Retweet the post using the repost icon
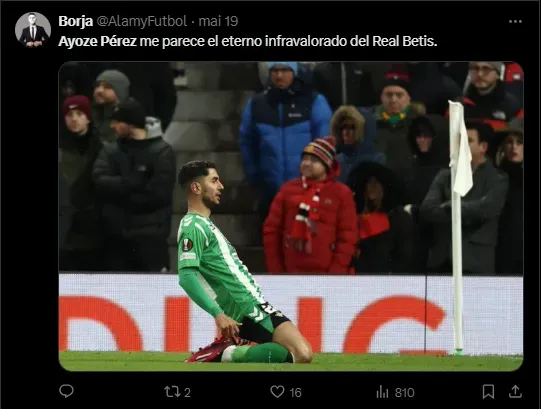The width and height of the screenshot is (541, 409). [171, 392]
